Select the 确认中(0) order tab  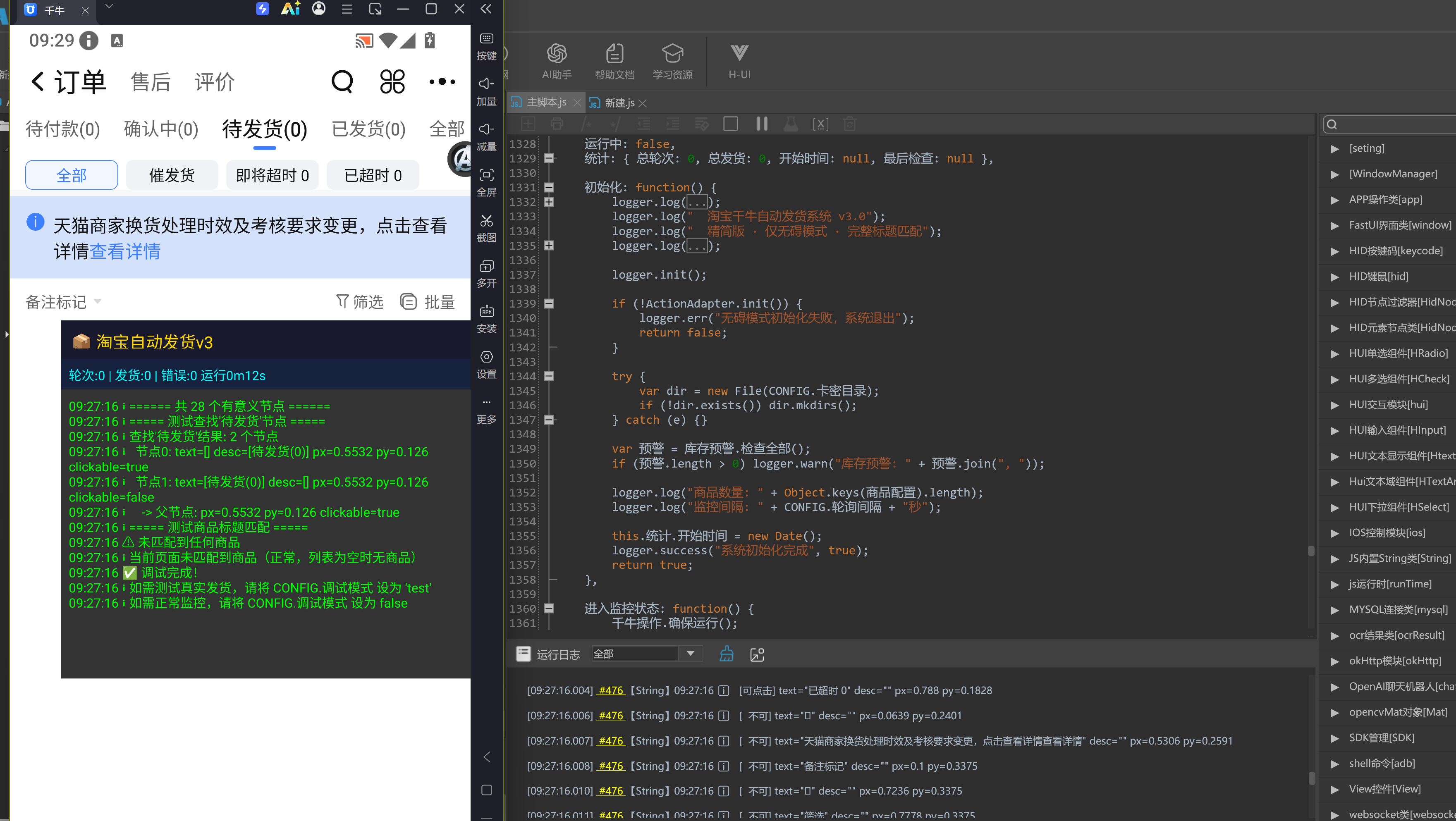(161, 129)
